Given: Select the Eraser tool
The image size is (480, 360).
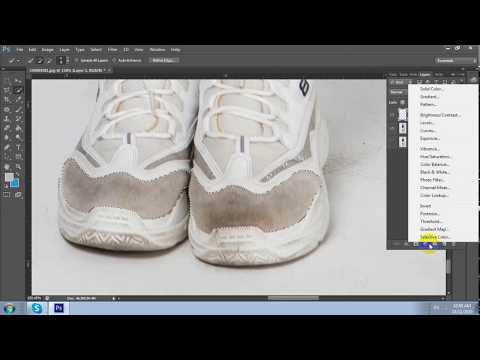Looking at the screenshot, I should point(7,128).
